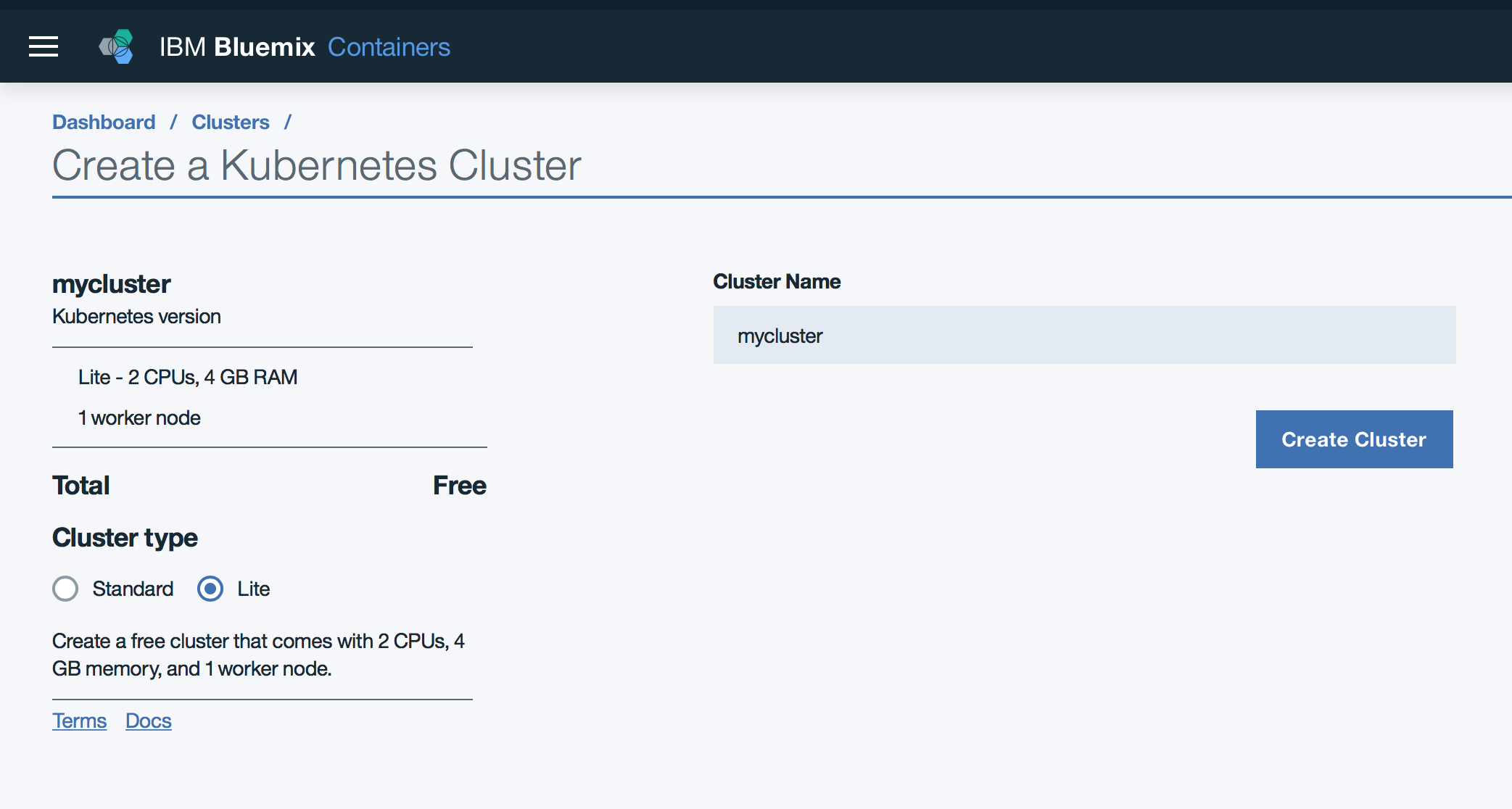Open the Containers header link
The image size is (1512, 809).
pyautogui.click(x=389, y=47)
